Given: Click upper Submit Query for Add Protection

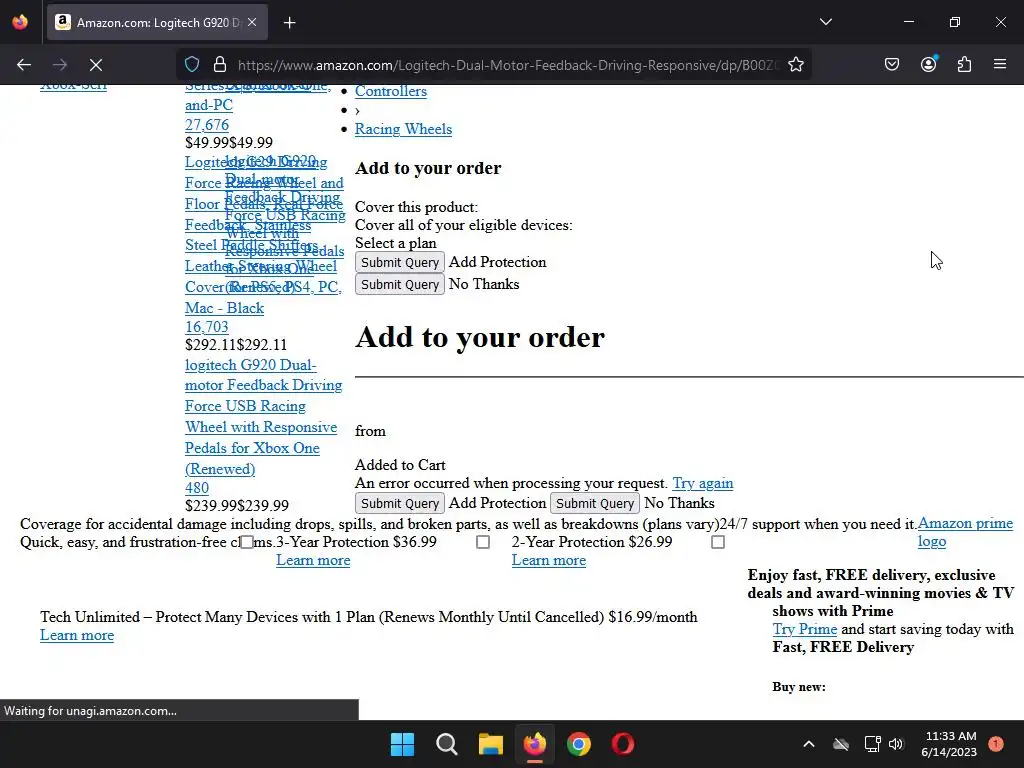Looking at the screenshot, I should click(x=400, y=262).
